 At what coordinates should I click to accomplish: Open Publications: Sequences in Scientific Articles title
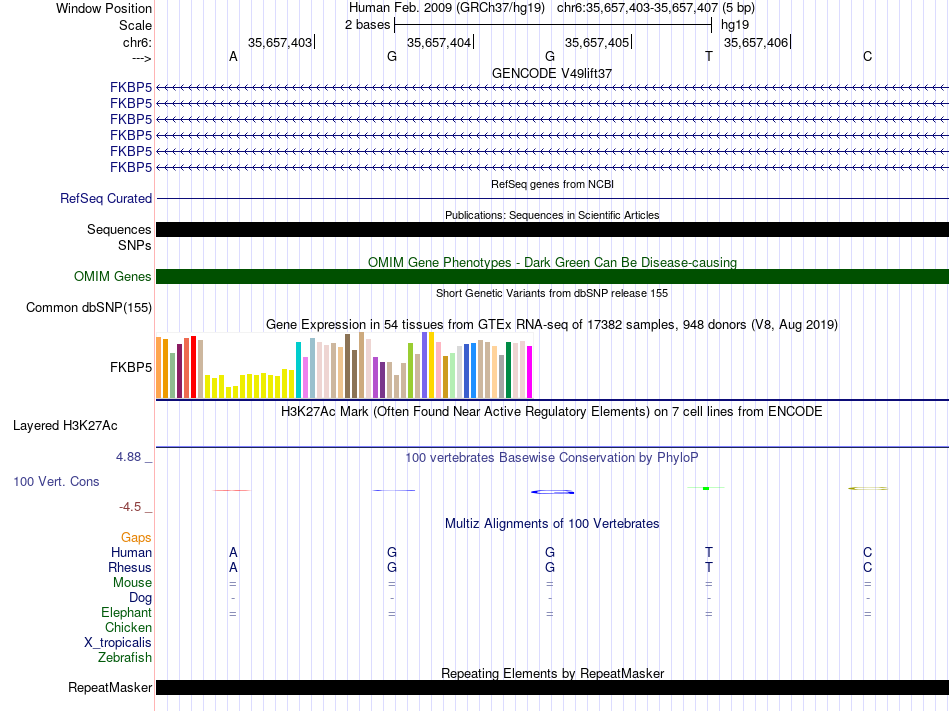click(552, 215)
